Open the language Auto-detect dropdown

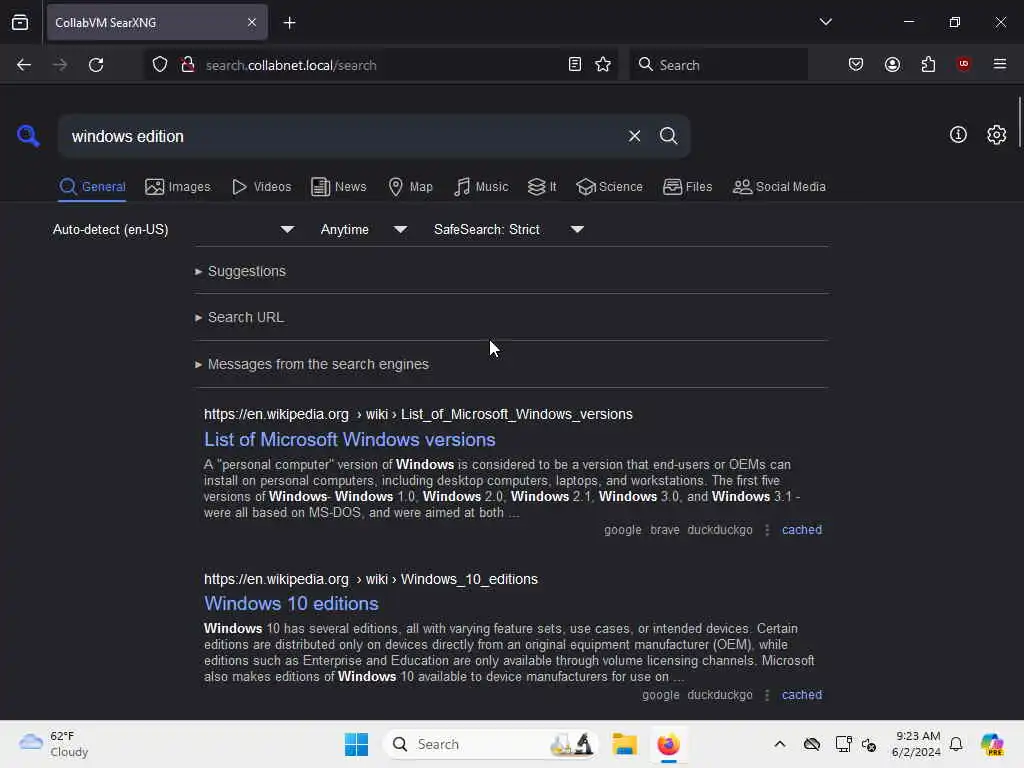[x=174, y=229]
